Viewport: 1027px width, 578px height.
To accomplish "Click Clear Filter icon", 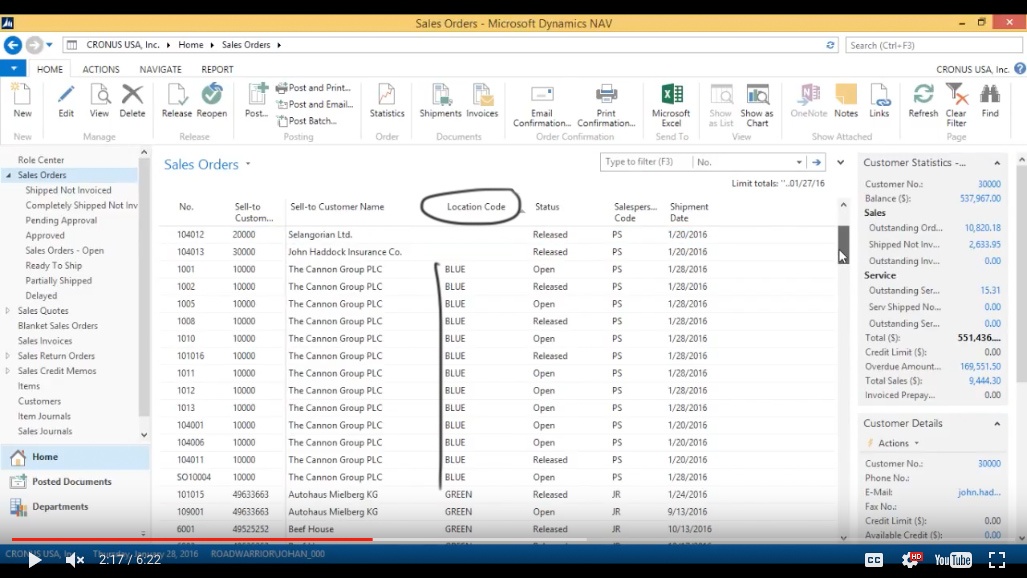I will tap(956, 94).
